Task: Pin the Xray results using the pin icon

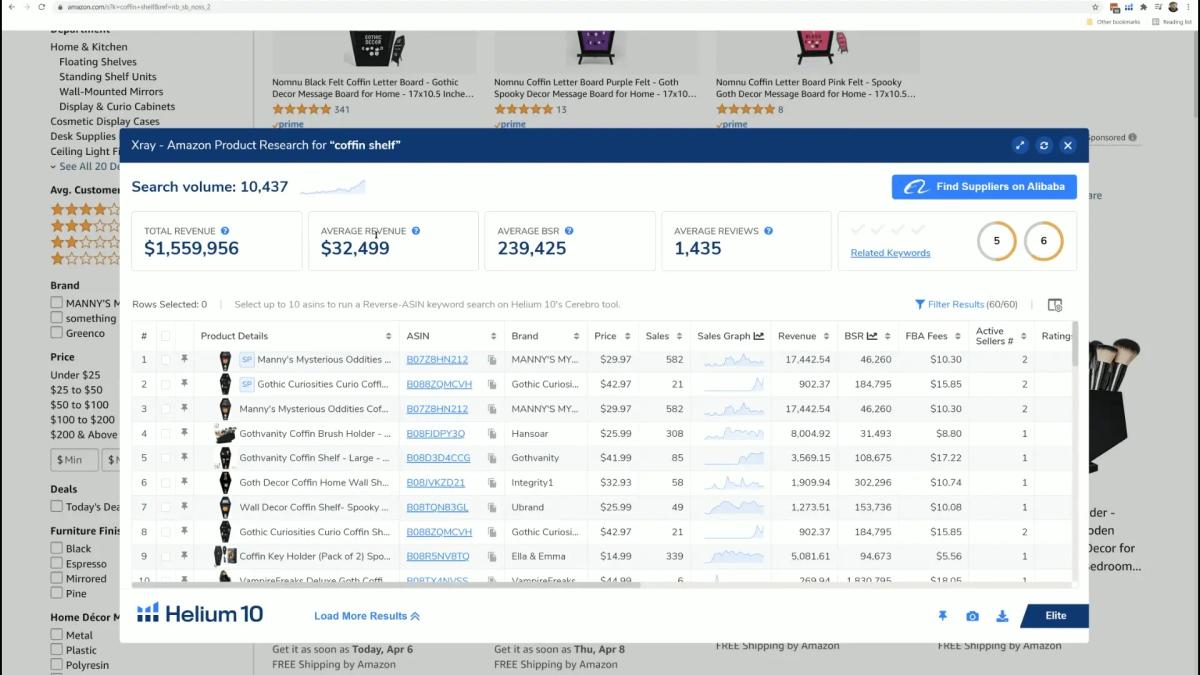Action: (941, 616)
